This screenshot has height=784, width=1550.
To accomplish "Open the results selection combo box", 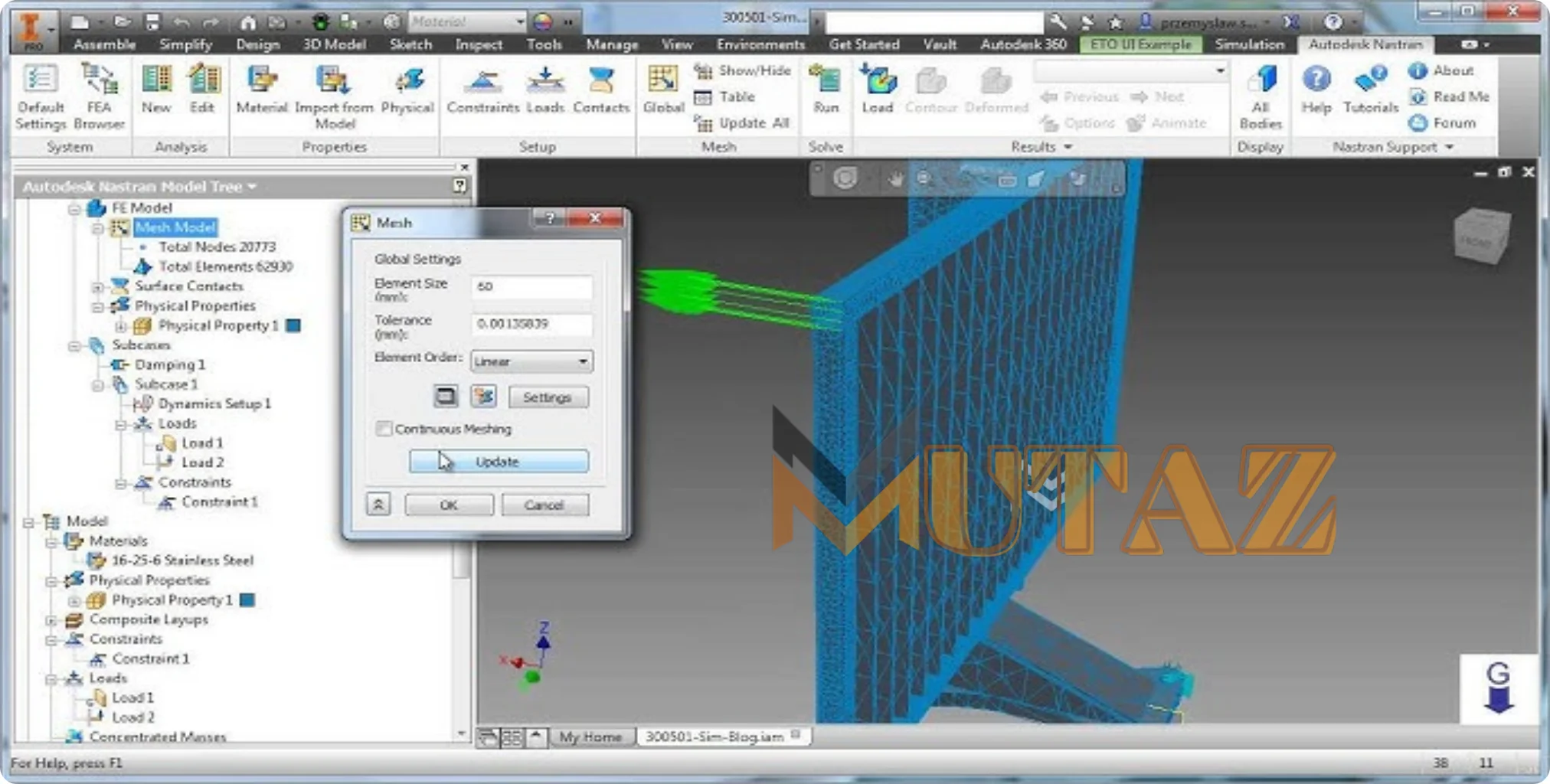I will (1130, 71).
